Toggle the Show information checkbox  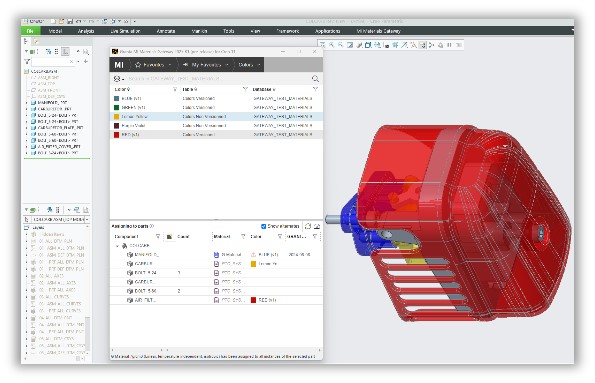(263, 226)
